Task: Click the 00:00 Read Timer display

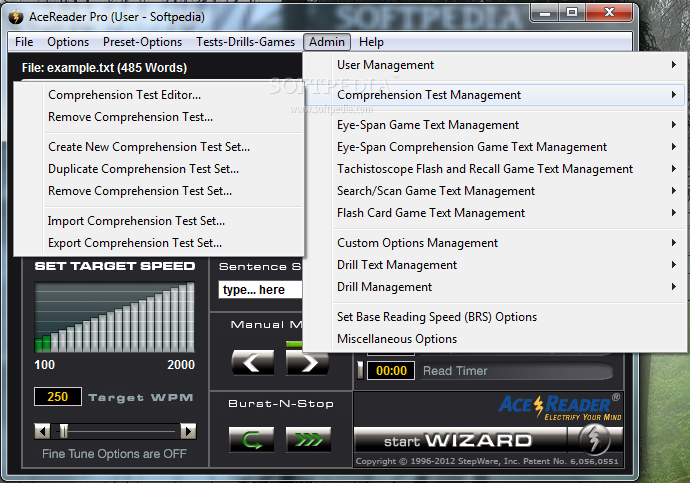Action: click(x=391, y=371)
